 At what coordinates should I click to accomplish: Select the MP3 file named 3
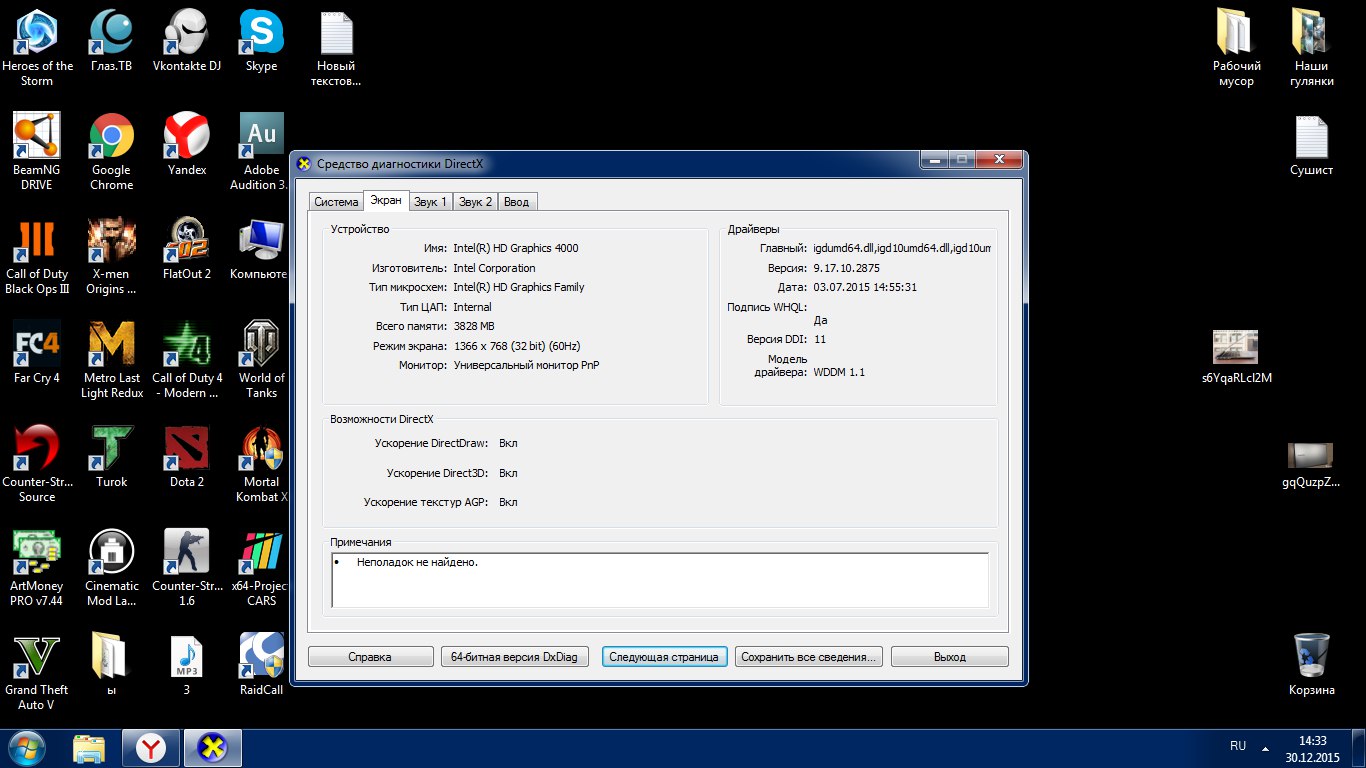click(186, 665)
